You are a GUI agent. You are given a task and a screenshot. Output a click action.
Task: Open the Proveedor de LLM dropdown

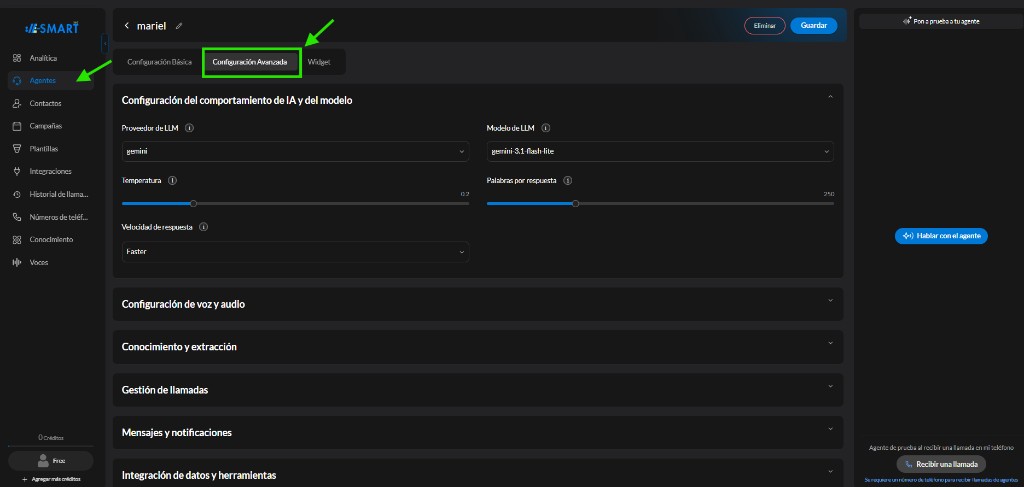[x=295, y=151]
